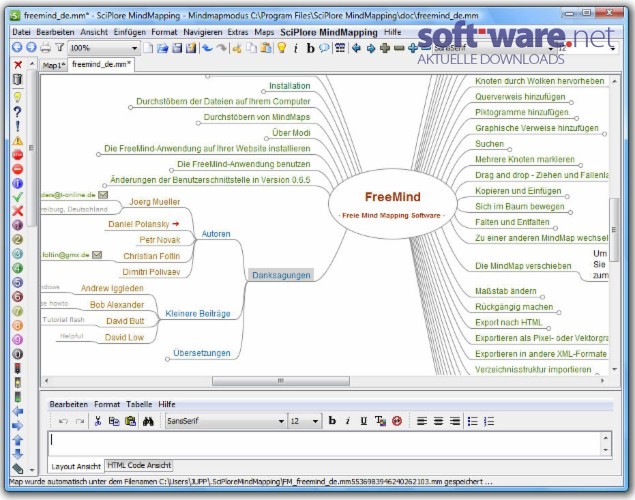Click the horizontal scrollbar thumb of map
635x500 pixels.
[281, 381]
